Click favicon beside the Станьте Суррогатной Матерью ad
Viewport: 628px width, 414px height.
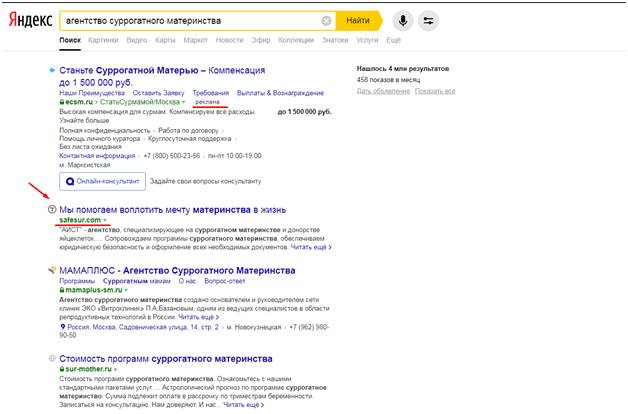point(52,70)
